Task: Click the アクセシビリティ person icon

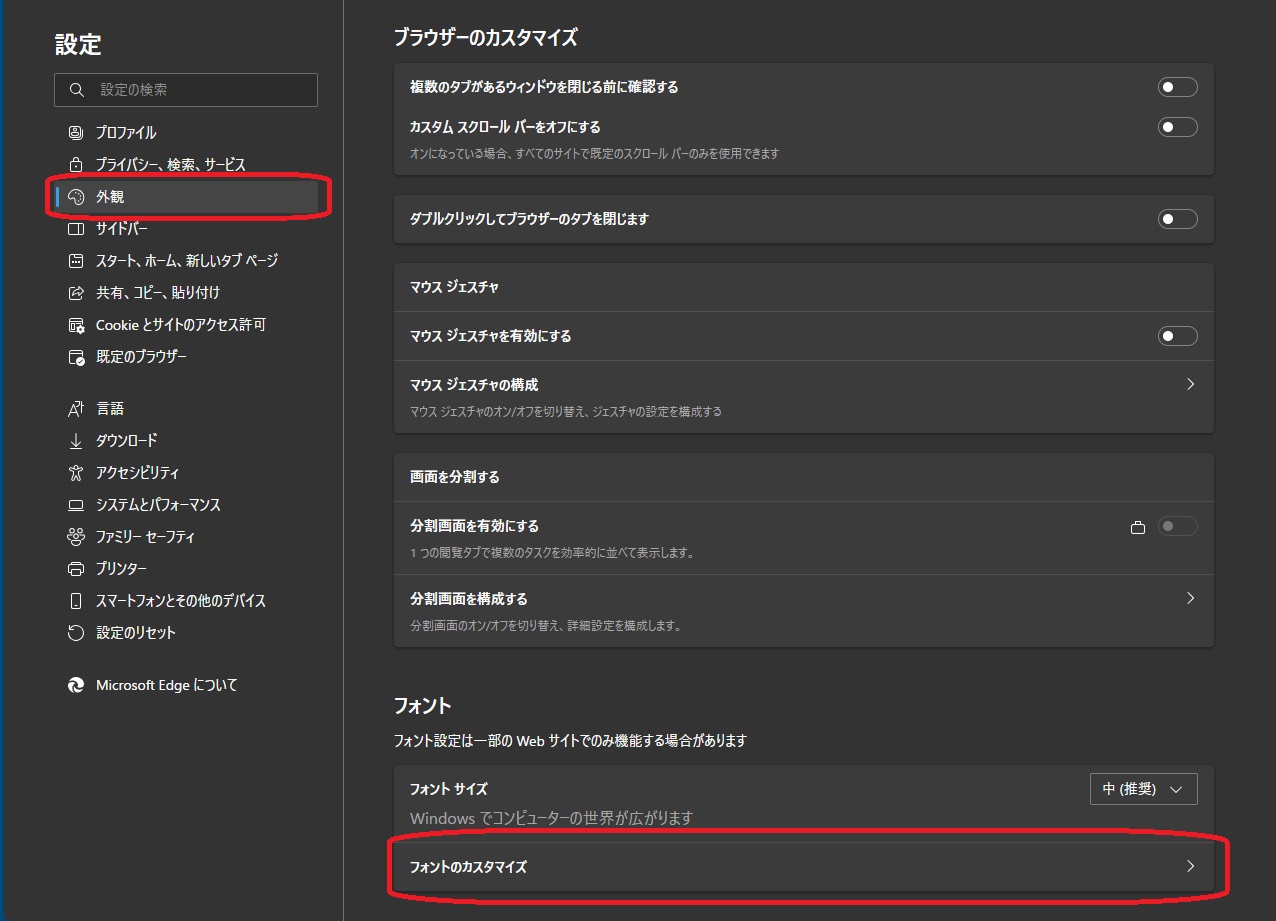Action: (76, 473)
